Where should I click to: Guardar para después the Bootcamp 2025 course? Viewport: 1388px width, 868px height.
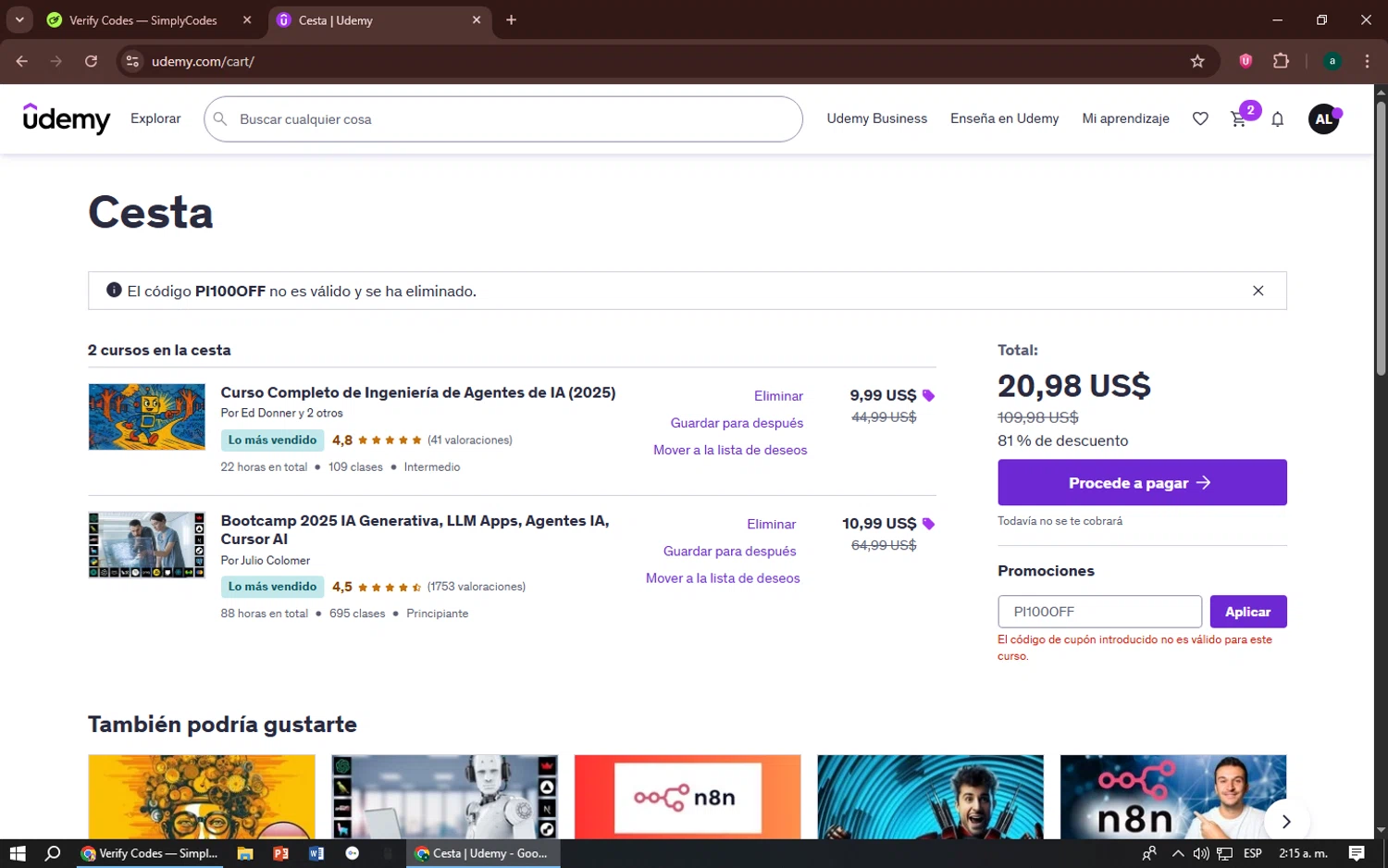click(729, 551)
